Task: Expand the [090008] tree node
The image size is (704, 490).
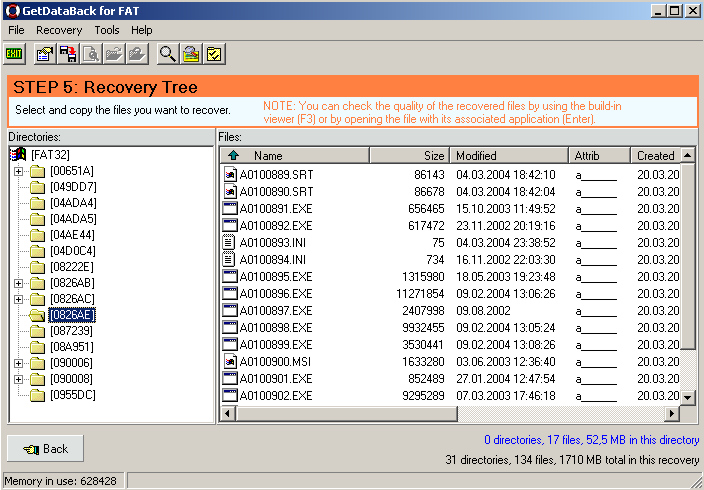Action: point(18,379)
